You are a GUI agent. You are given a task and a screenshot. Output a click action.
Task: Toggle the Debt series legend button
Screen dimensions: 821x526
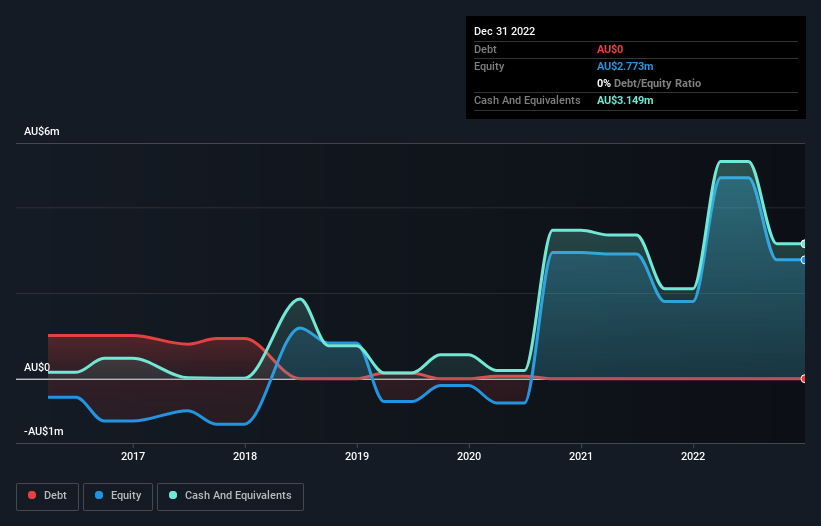point(47,496)
